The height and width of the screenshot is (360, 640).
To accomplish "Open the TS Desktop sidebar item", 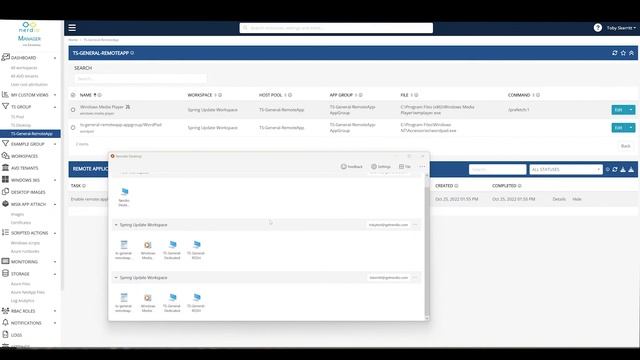I will (21, 125).
